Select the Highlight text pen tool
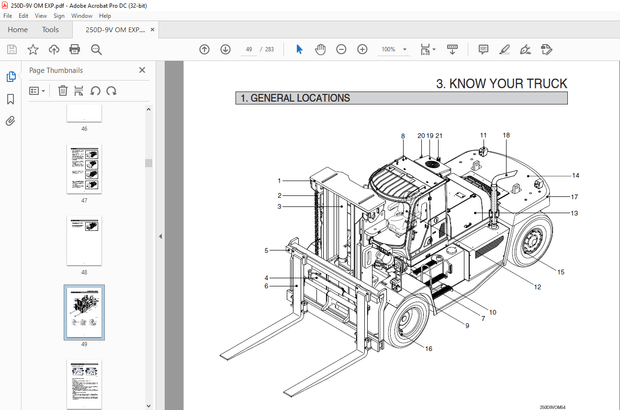The height and width of the screenshot is (410, 620). [x=504, y=49]
